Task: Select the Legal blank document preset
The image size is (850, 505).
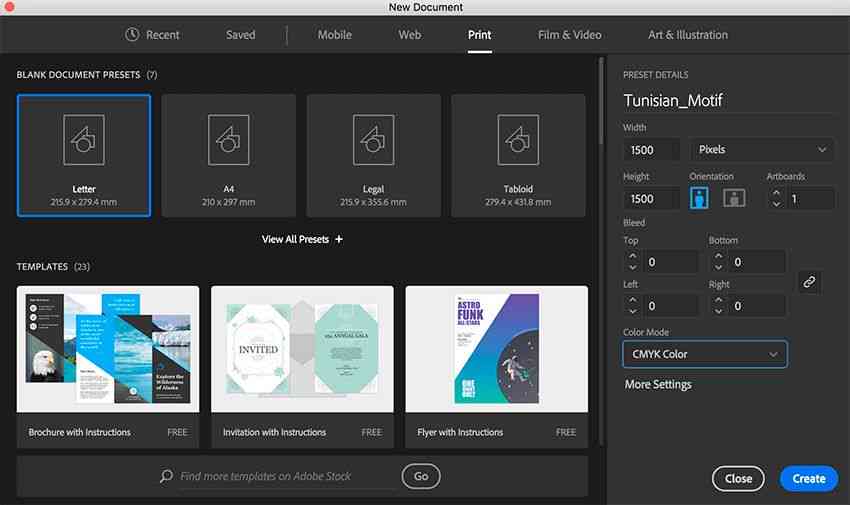Action: tap(374, 156)
